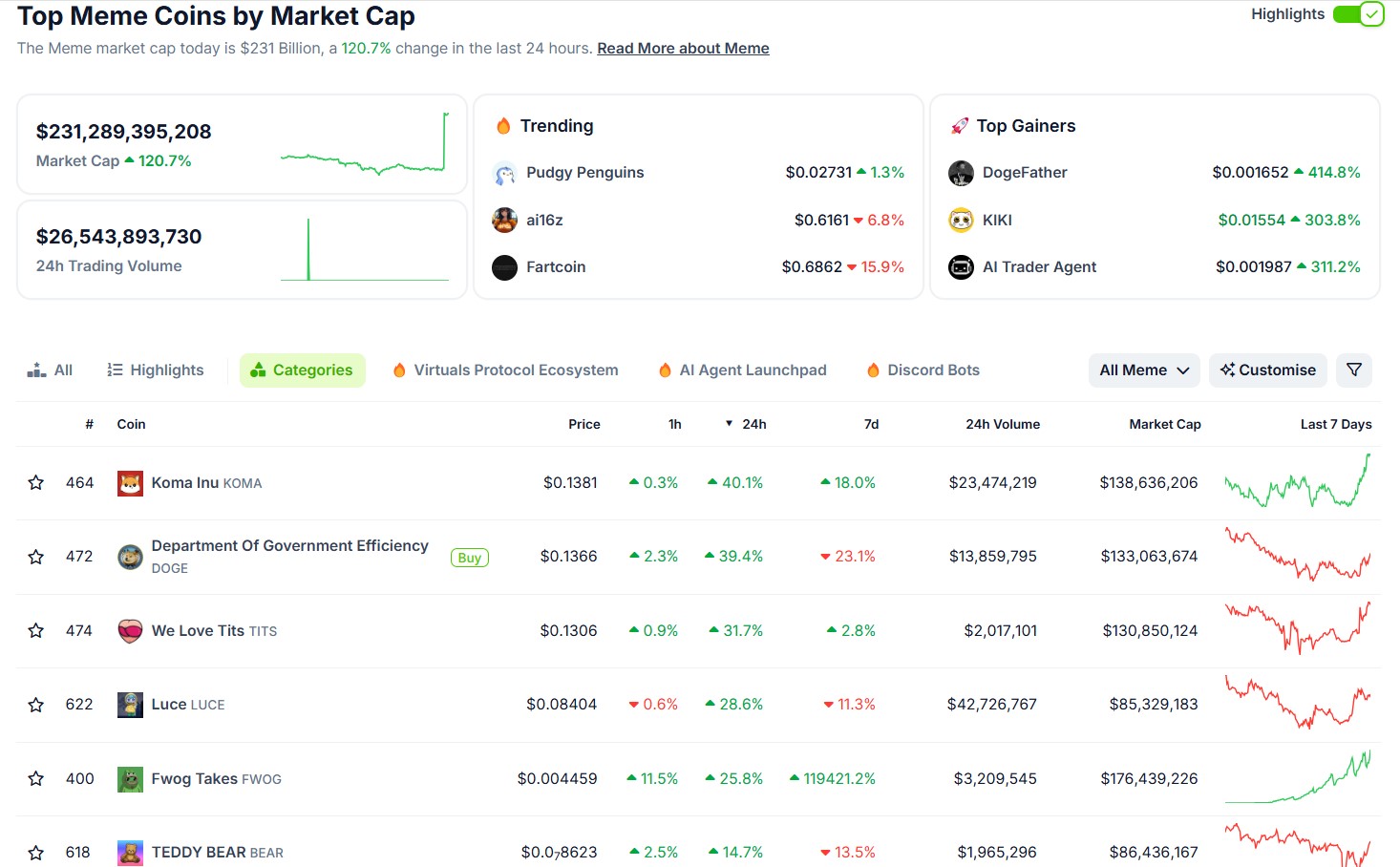The image size is (1400, 867).
Task: Add We Love Tits to watchlist star
Action: (36, 631)
